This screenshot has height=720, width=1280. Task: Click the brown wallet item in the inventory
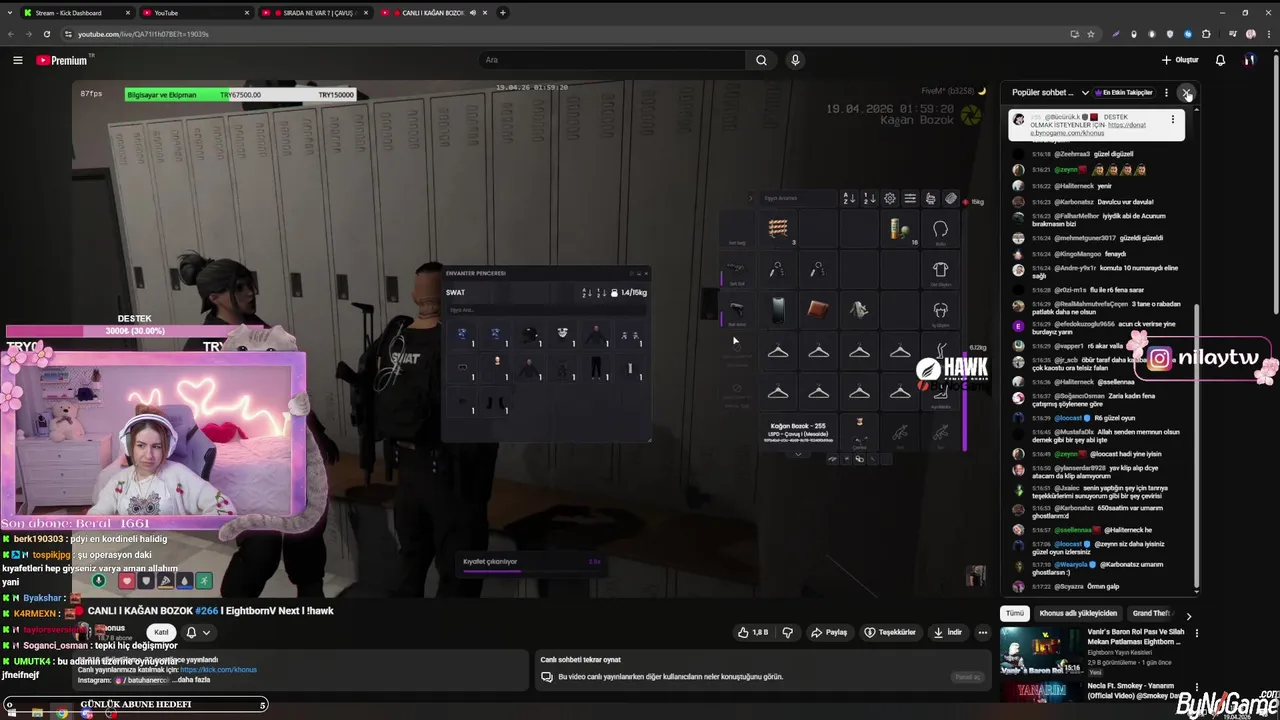(x=818, y=309)
